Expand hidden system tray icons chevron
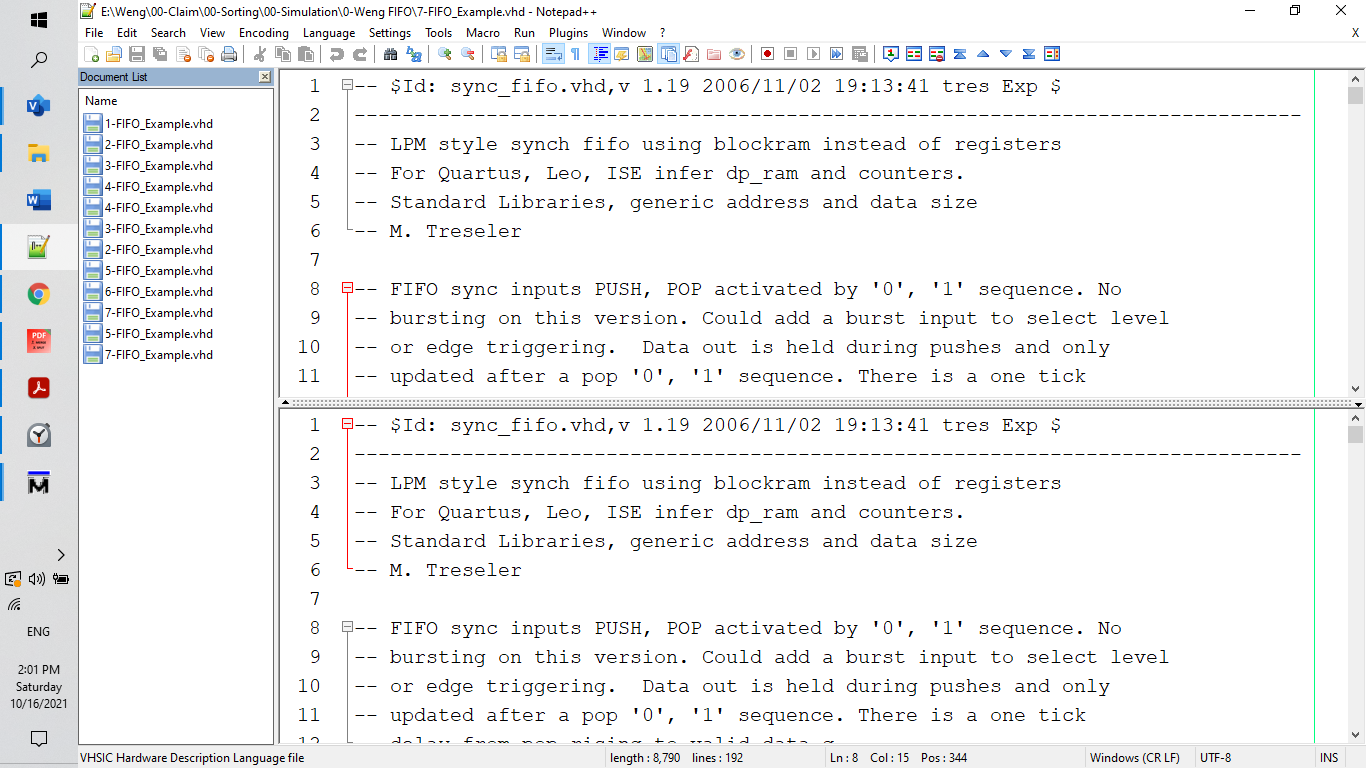Viewport: 1366px width, 768px height. point(60,555)
